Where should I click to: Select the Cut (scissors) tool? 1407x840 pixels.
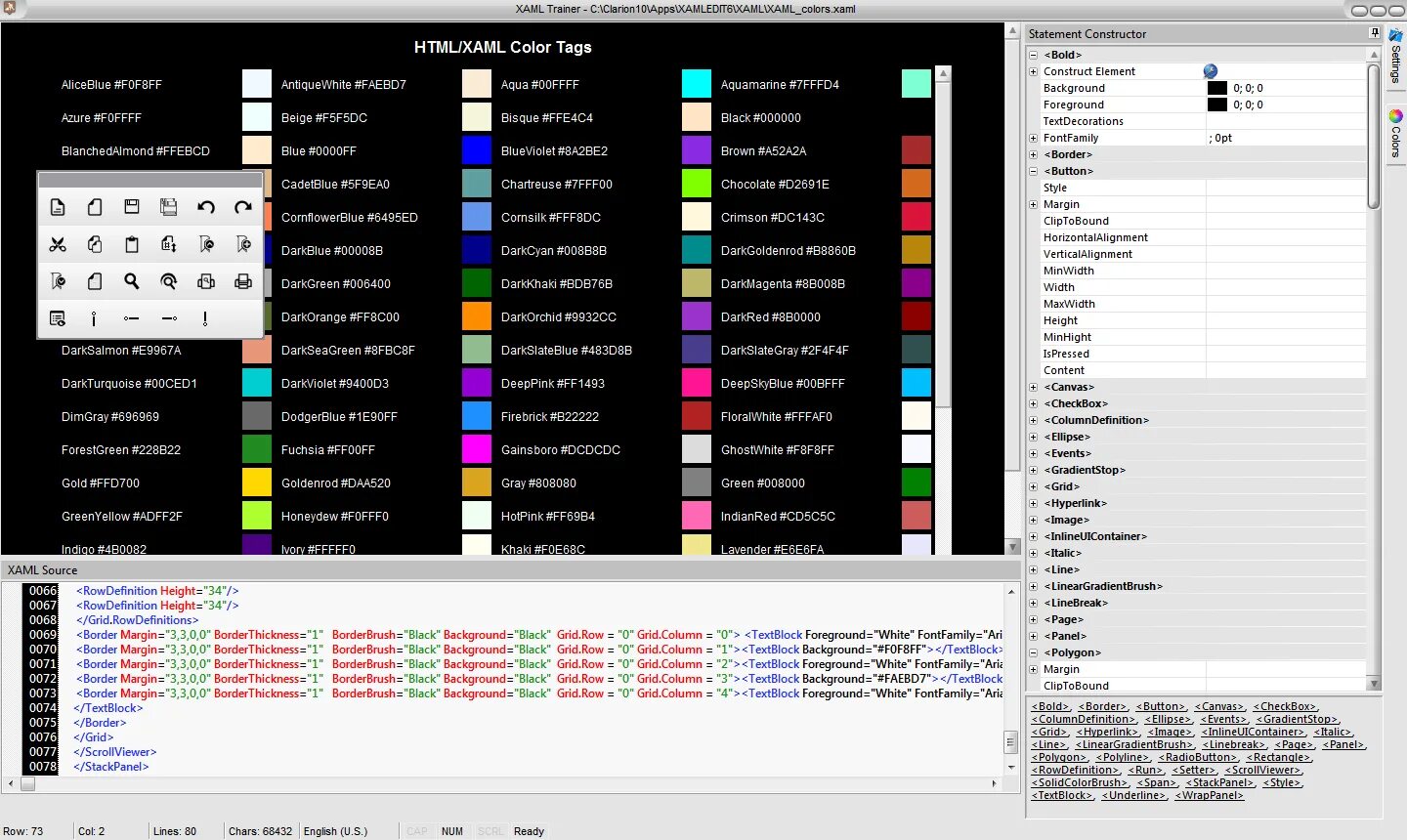tap(58, 244)
